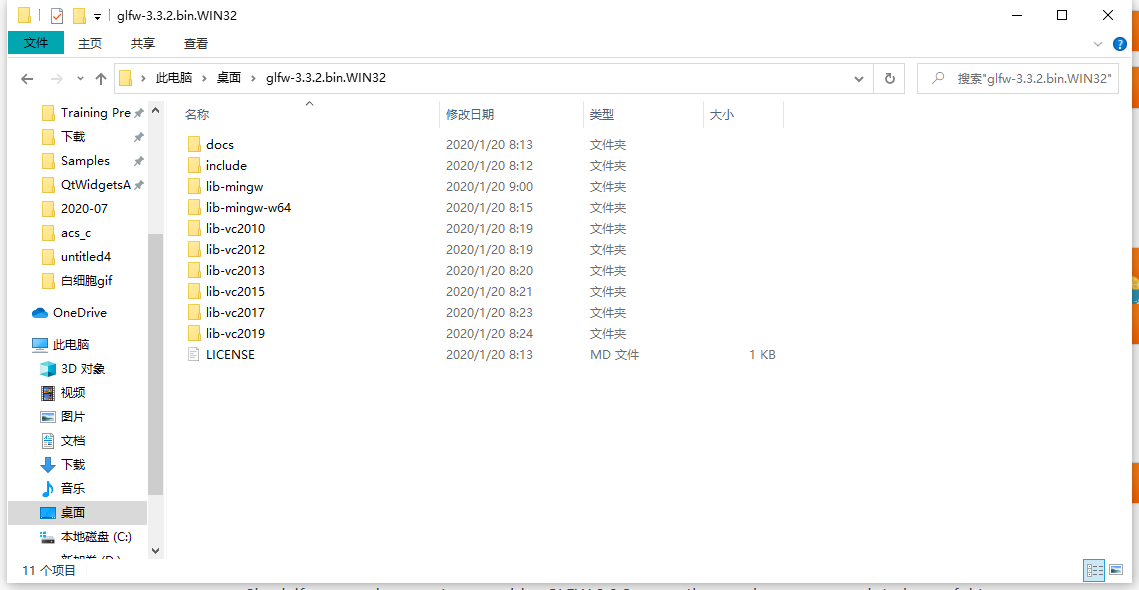Click the properties checkmark quick access icon
The width and height of the screenshot is (1139, 590).
(57, 15)
